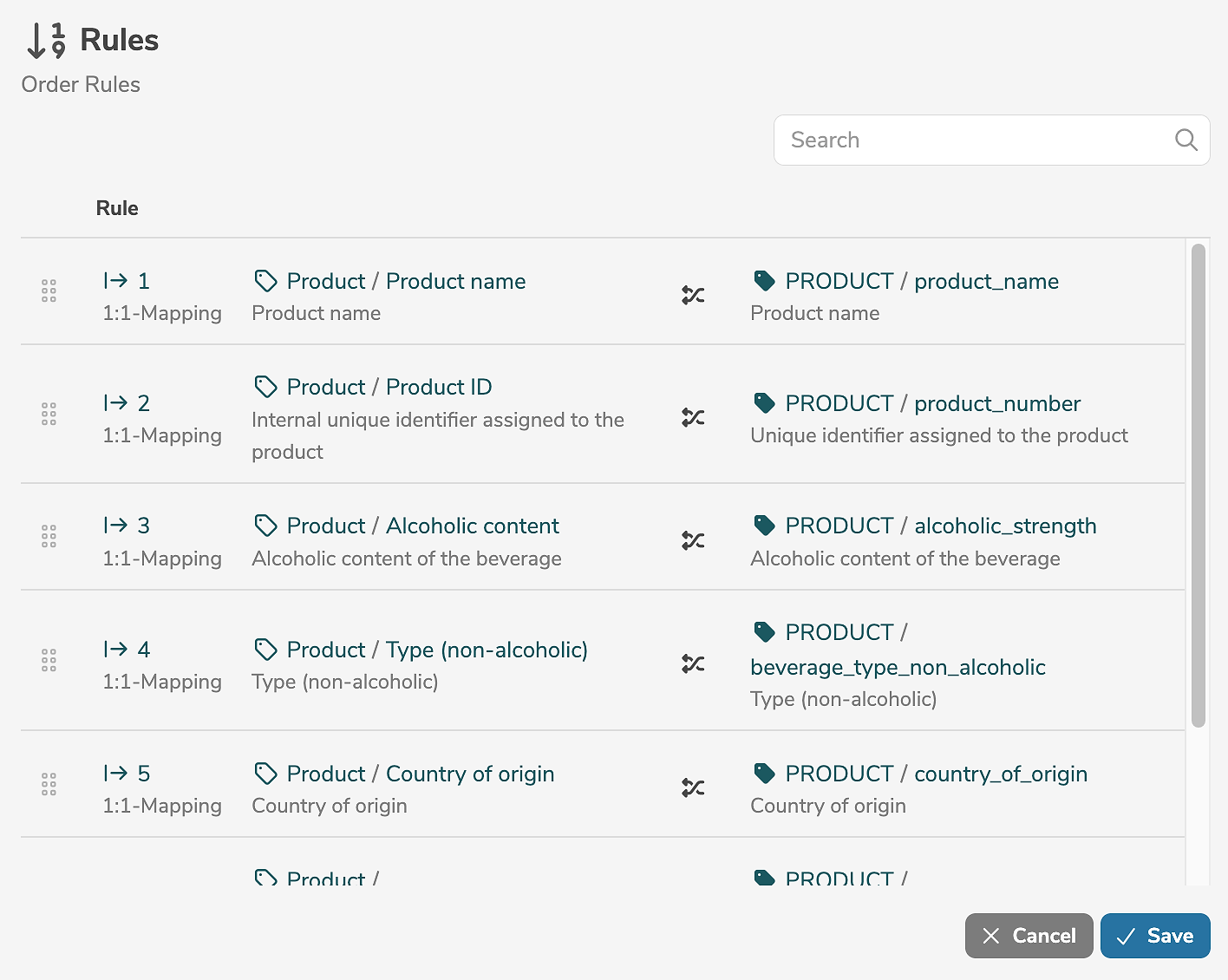Click the drag handle for rule 5
Viewport: 1228px width, 980px height.
(x=49, y=784)
